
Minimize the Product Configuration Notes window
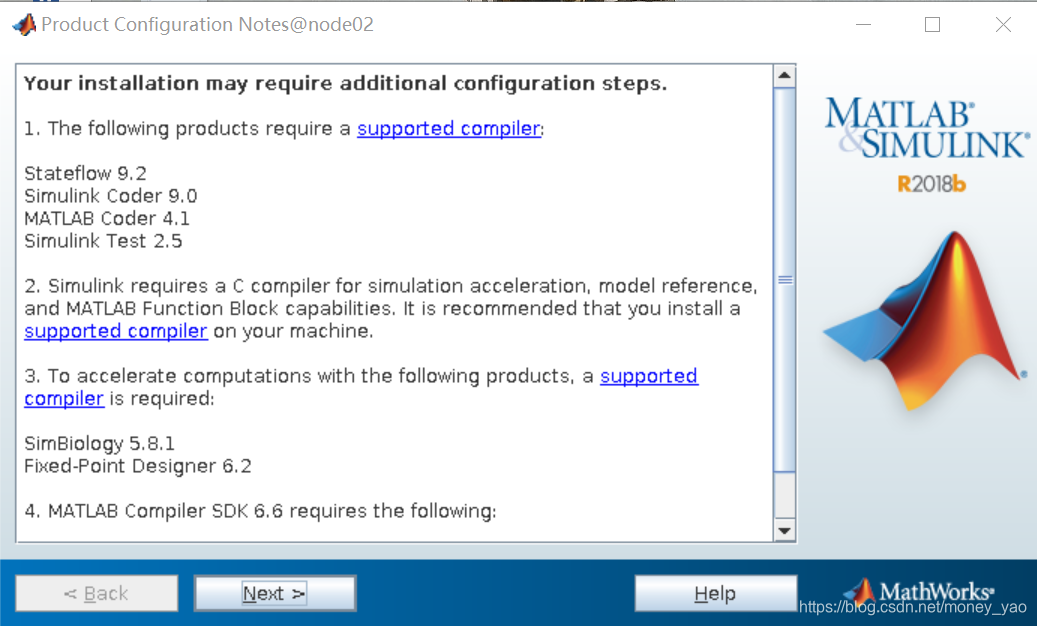[861, 25]
